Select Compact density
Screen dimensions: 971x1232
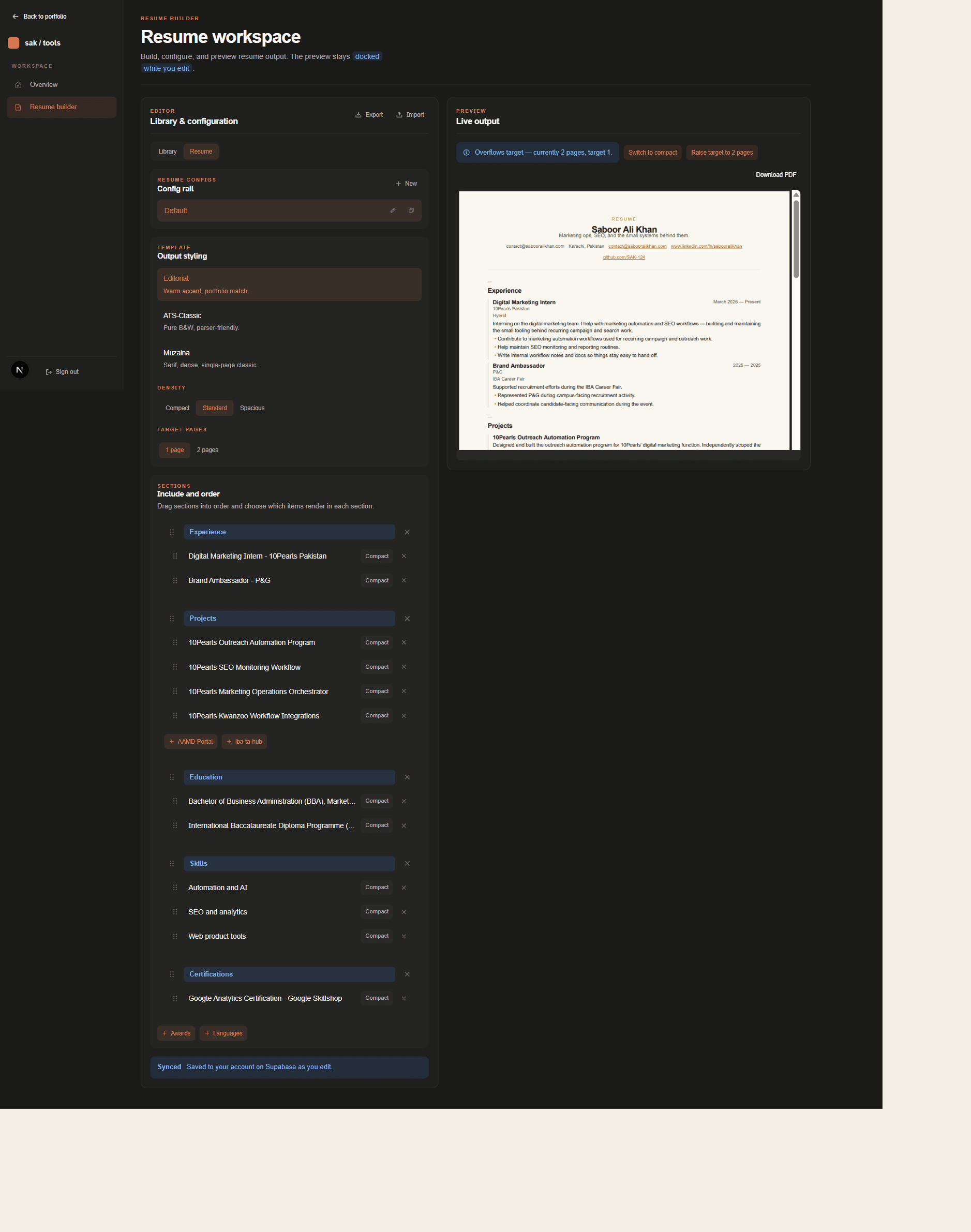coord(177,408)
